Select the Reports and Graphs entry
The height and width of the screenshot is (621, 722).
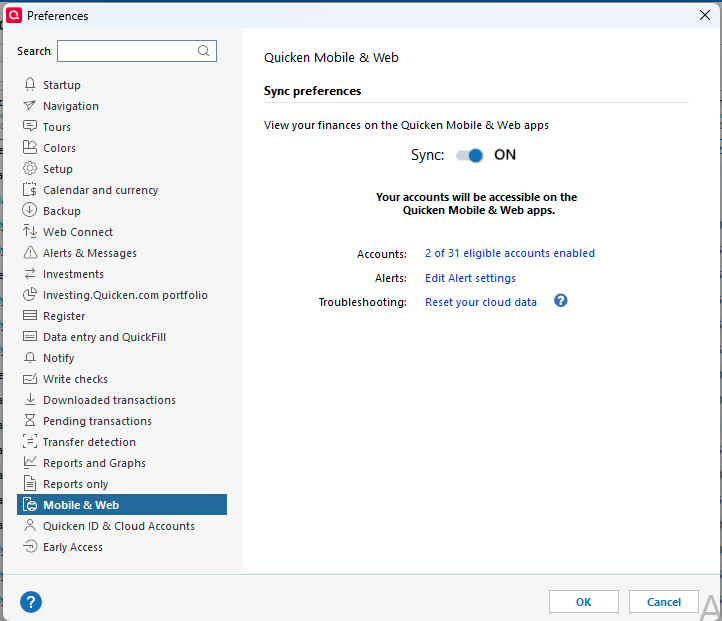pos(94,463)
